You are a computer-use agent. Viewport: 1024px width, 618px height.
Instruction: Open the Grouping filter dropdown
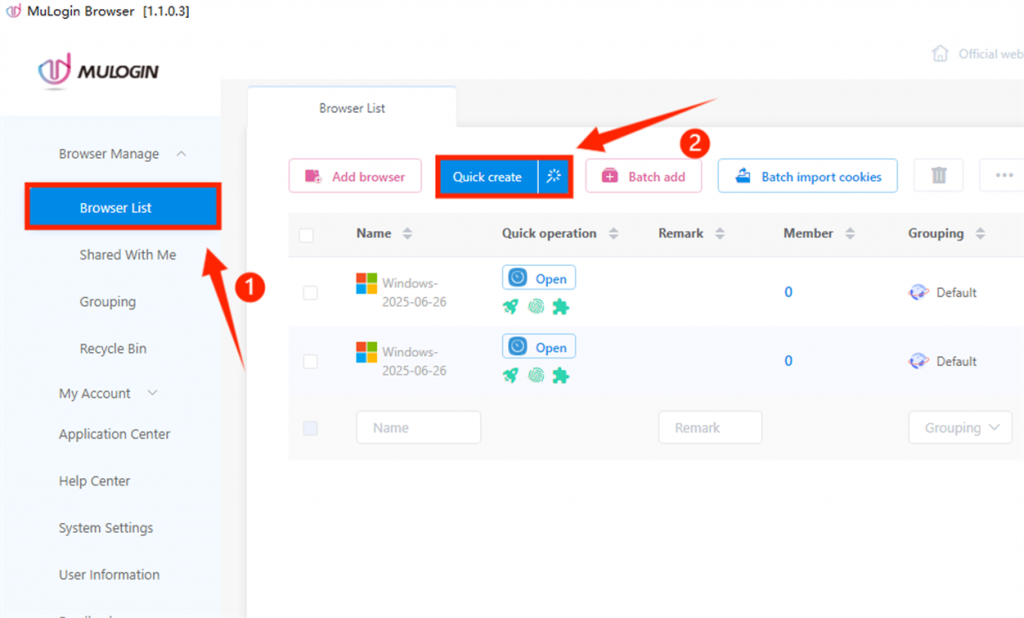point(960,427)
